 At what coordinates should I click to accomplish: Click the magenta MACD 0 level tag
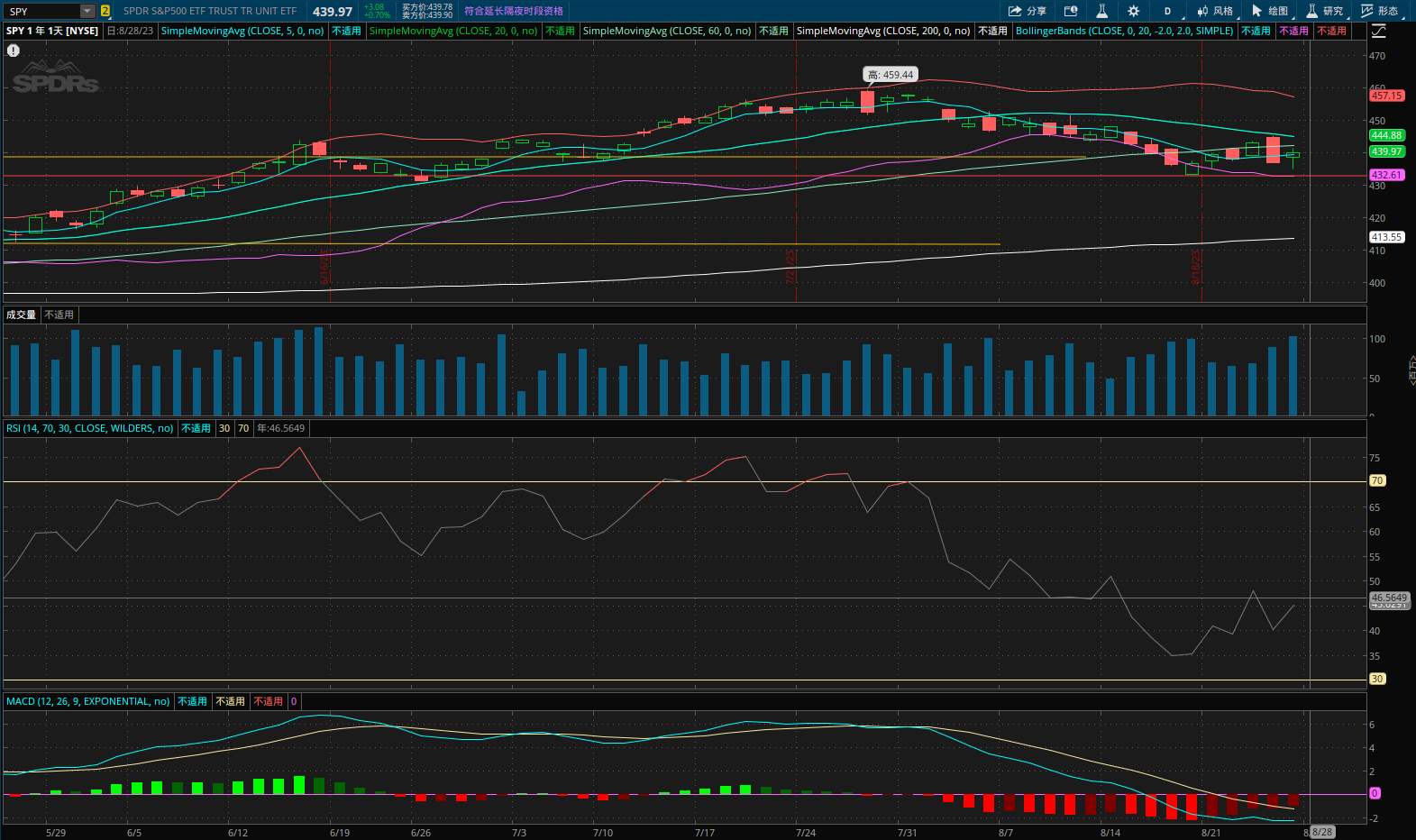tap(1375, 793)
